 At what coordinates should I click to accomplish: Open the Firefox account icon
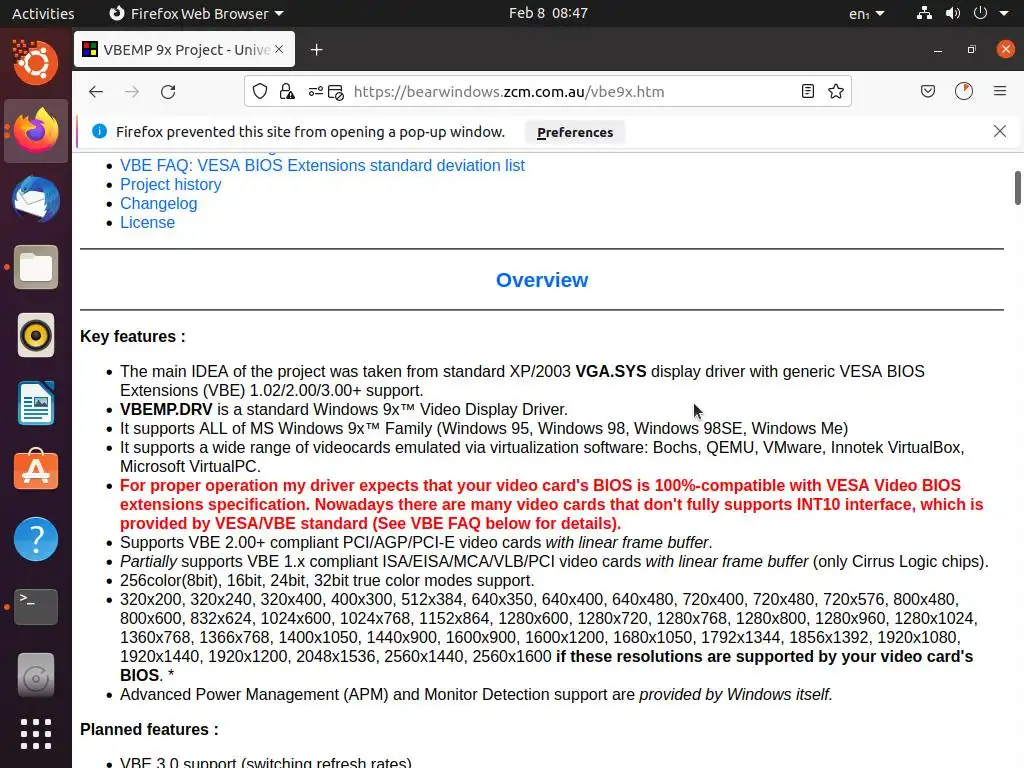click(964, 91)
